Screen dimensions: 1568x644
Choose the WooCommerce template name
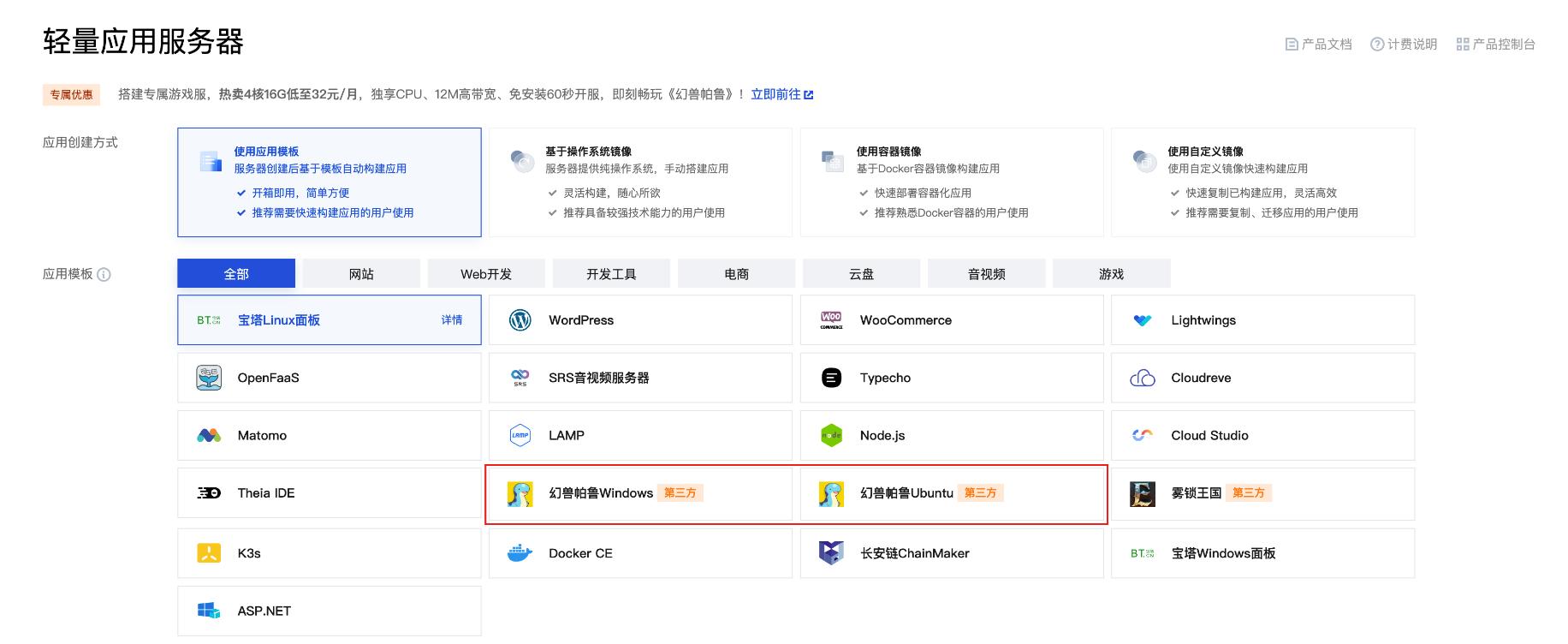point(906,320)
